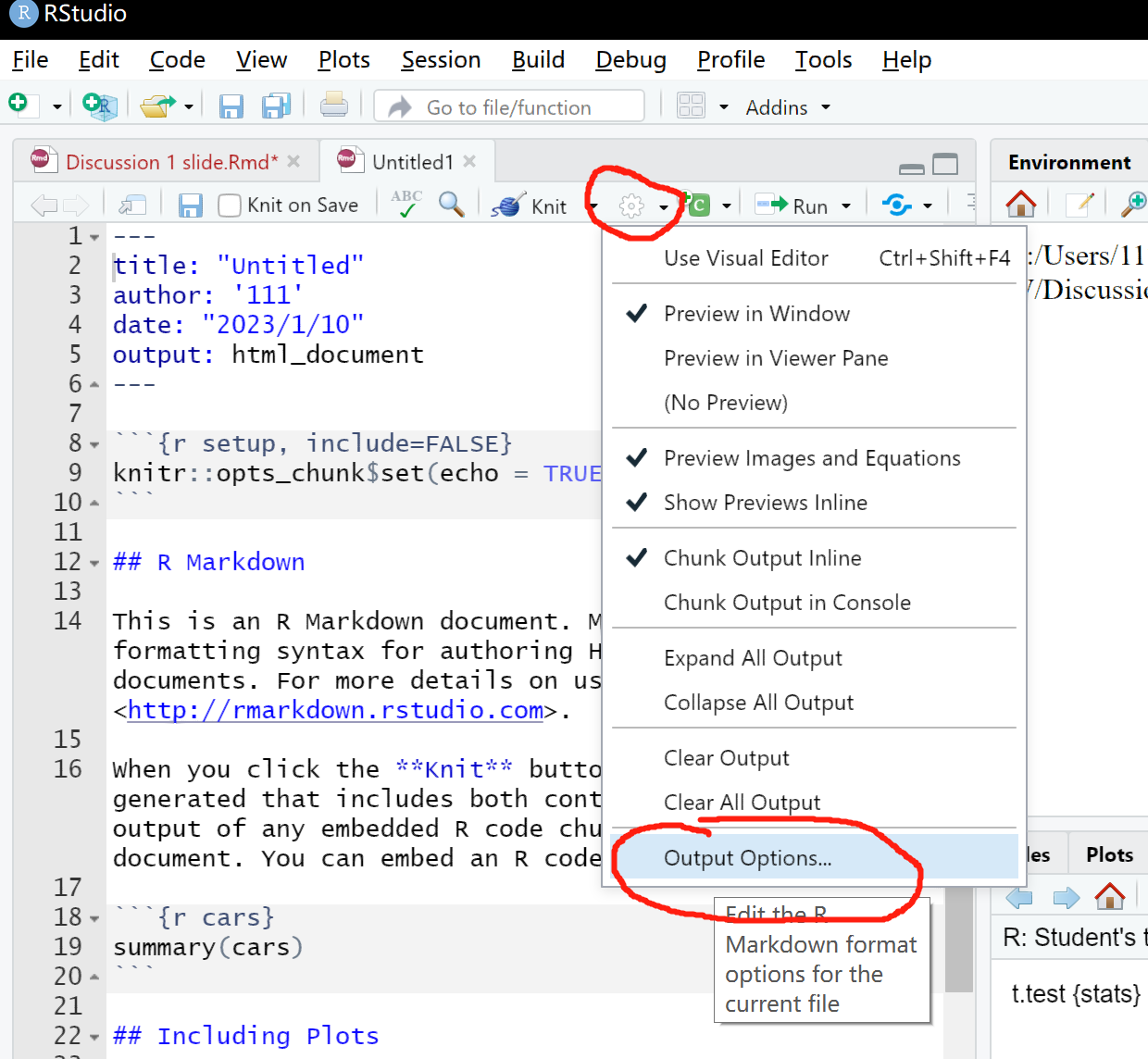The width and height of the screenshot is (1148, 1059).
Task: Open Output Options... menu entry
Action: pyautogui.click(x=815, y=857)
